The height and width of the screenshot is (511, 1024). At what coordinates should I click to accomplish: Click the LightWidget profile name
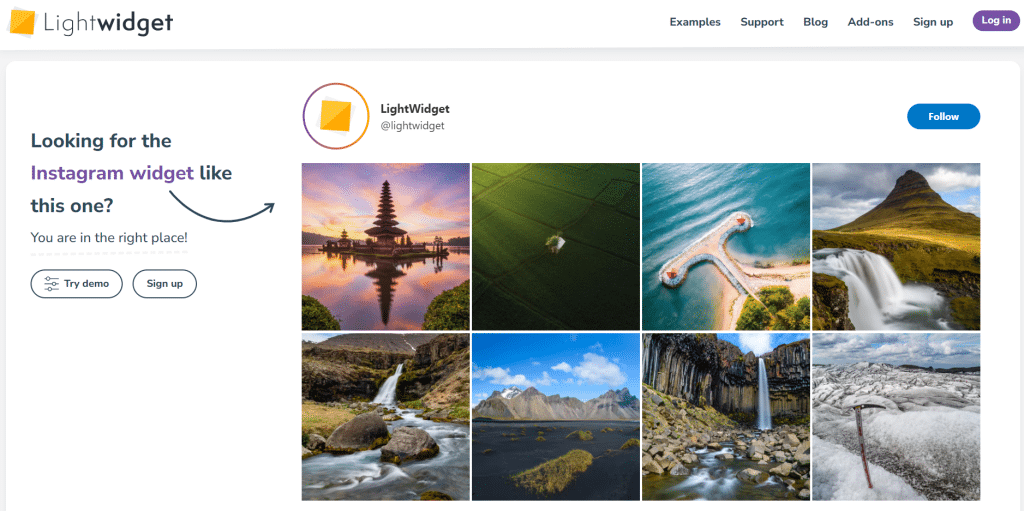[x=415, y=108]
